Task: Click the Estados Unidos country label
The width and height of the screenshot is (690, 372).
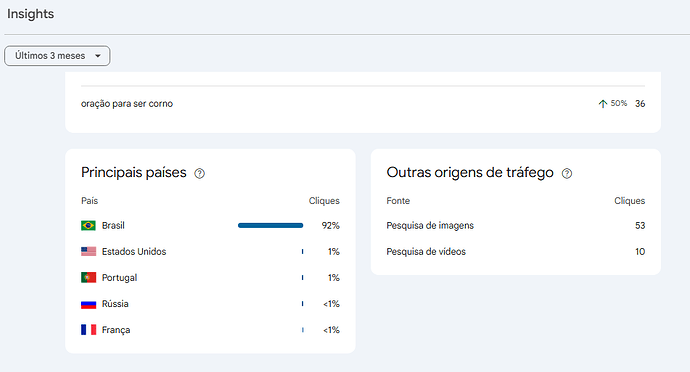Action: pyautogui.click(x=134, y=251)
